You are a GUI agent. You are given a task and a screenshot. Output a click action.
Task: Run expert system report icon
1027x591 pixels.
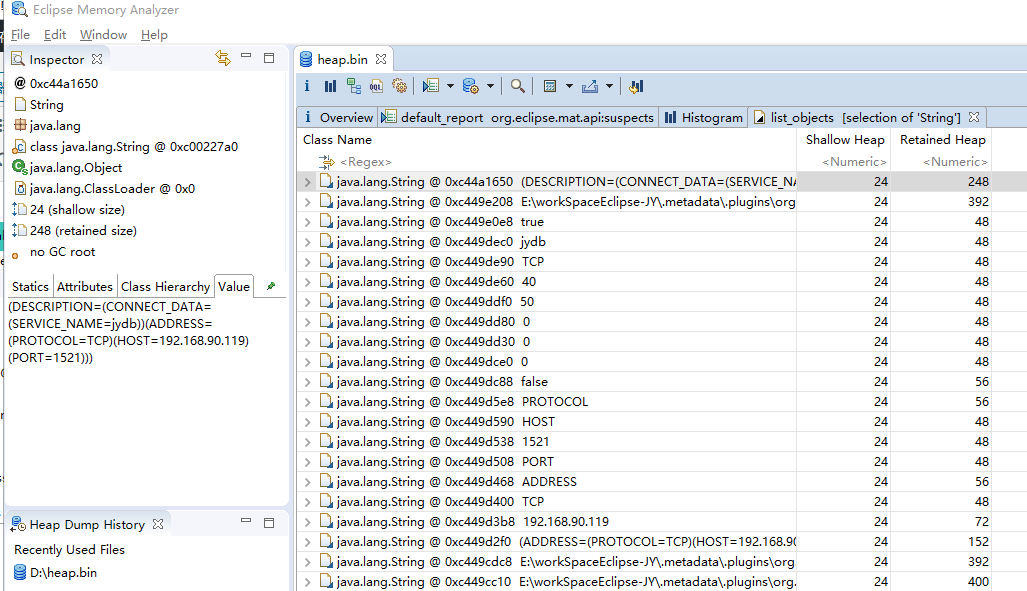click(431, 86)
